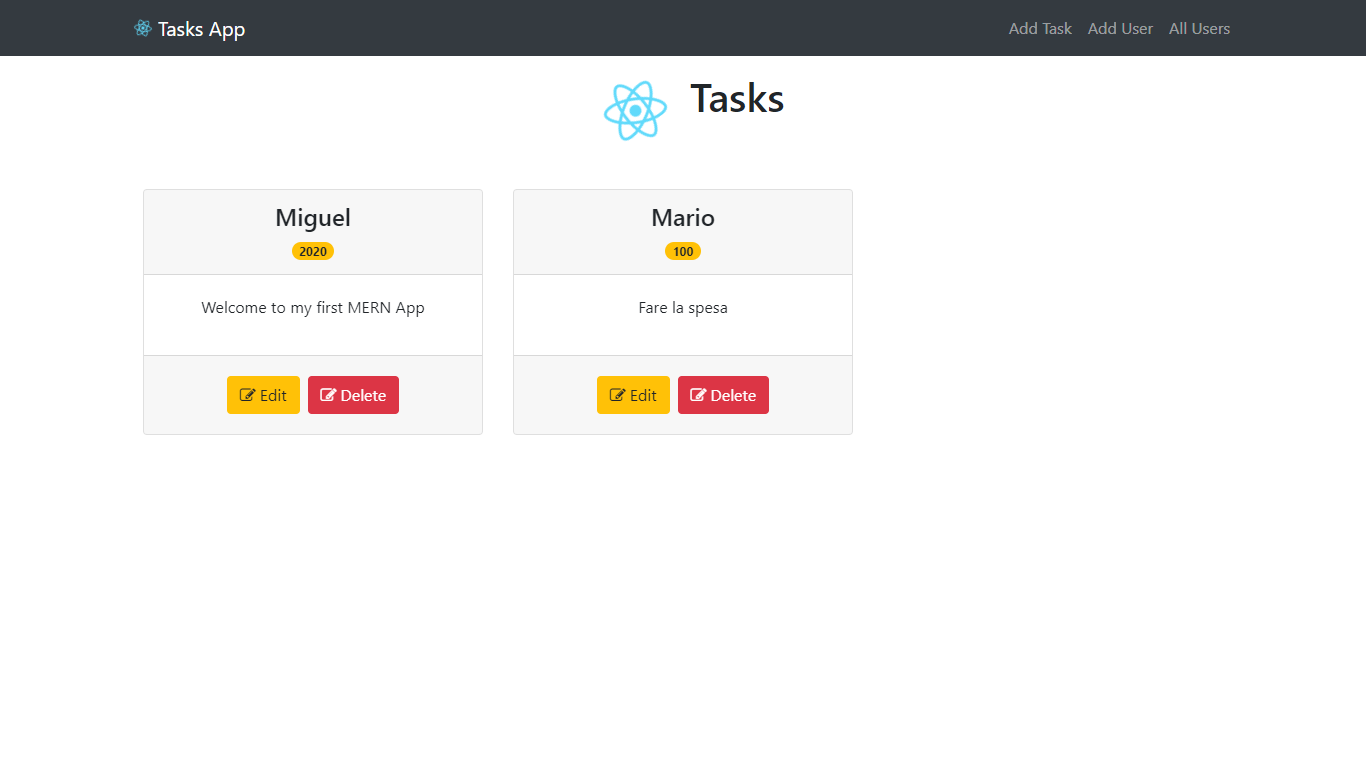Open the Add User page

1120,29
